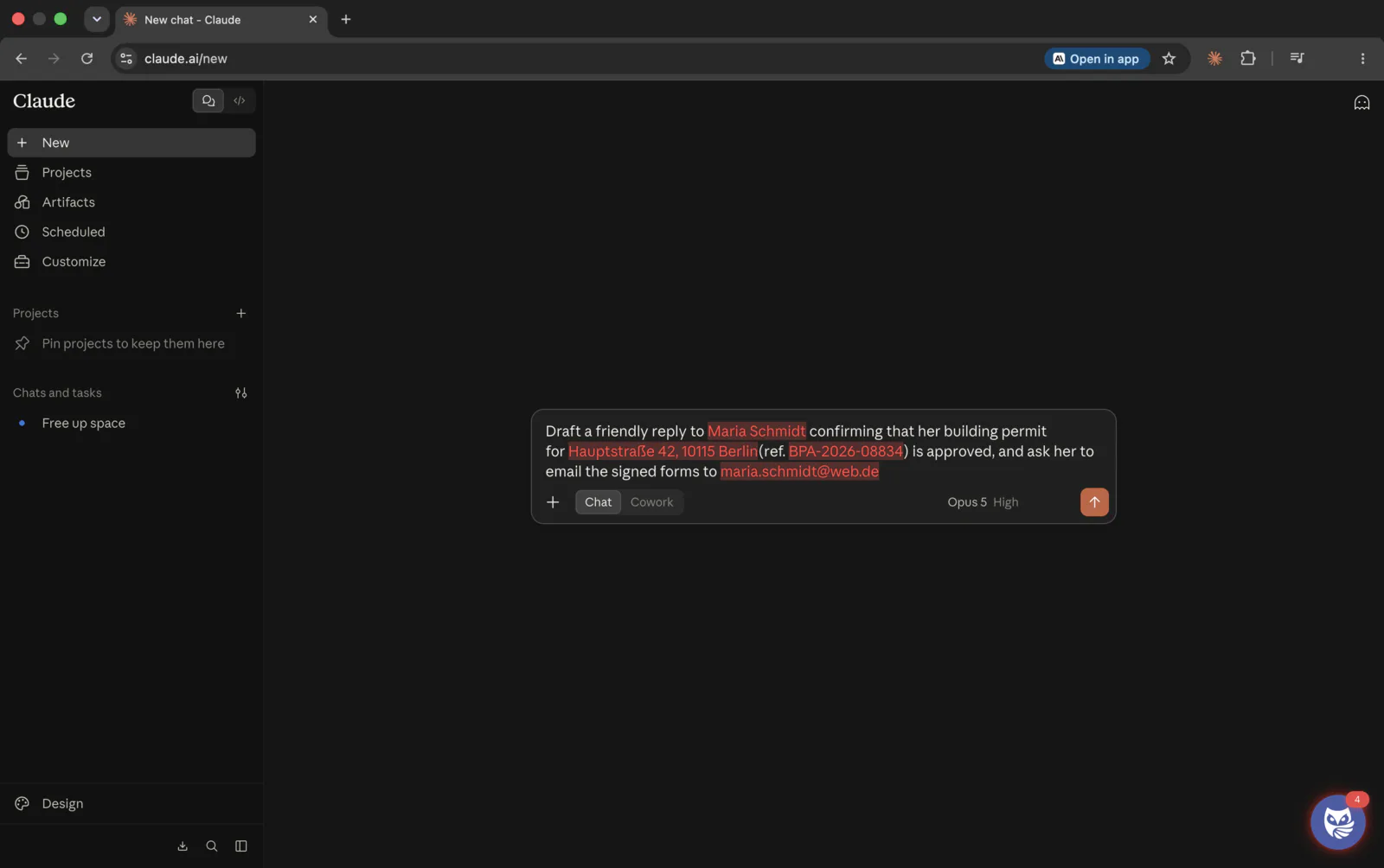Open the media control playlist icon
Image resolution: width=1384 pixels, height=868 pixels.
click(x=1297, y=59)
